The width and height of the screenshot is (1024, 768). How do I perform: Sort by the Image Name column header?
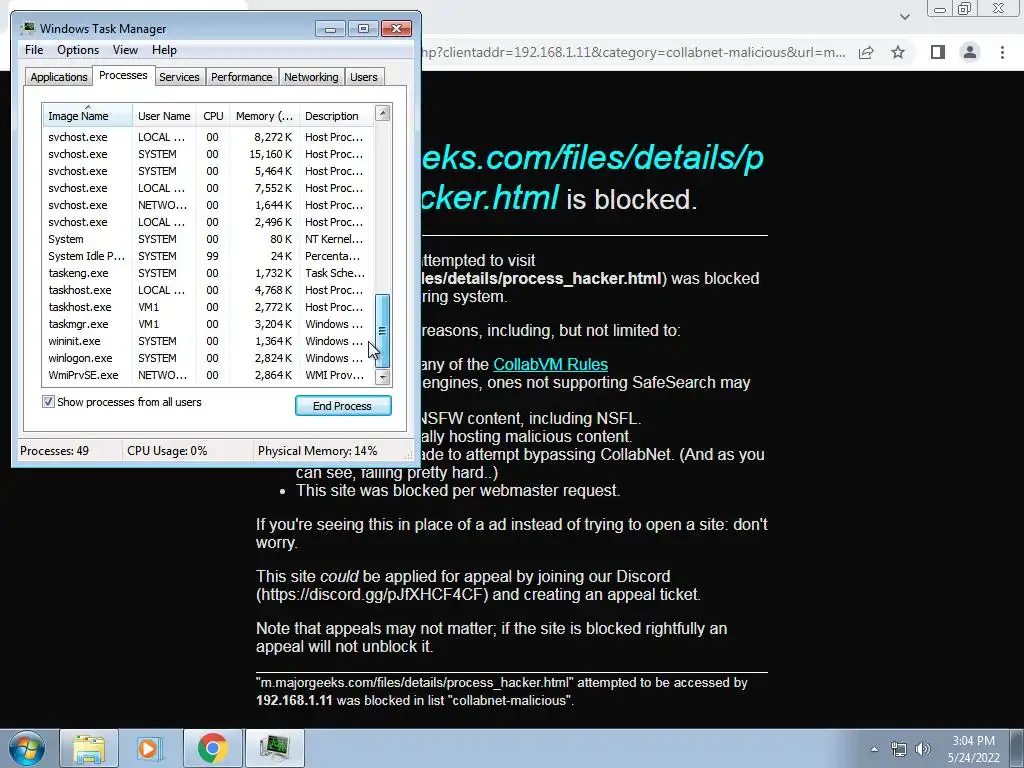point(88,116)
